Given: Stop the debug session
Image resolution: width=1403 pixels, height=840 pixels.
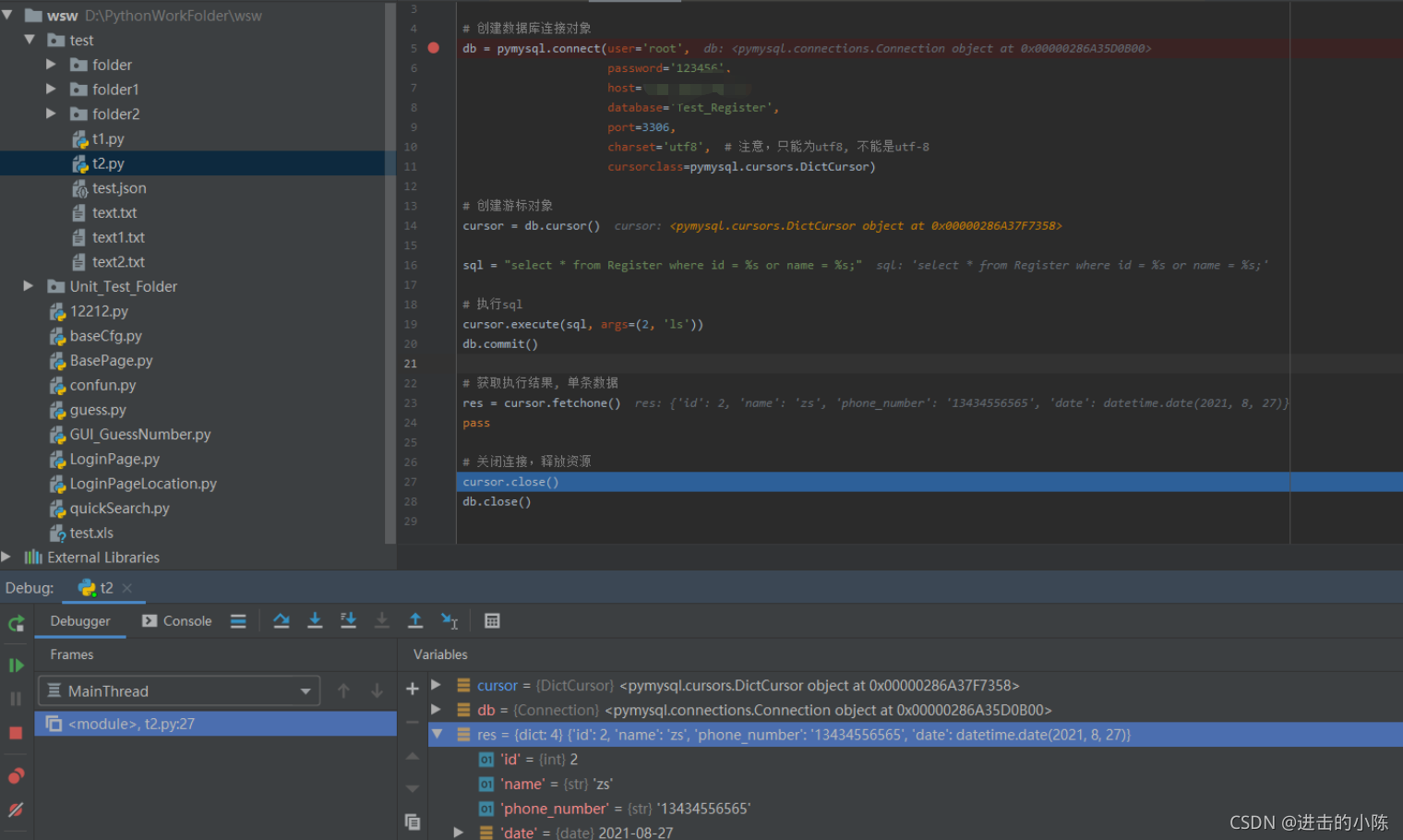Looking at the screenshot, I should click(x=16, y=732).
